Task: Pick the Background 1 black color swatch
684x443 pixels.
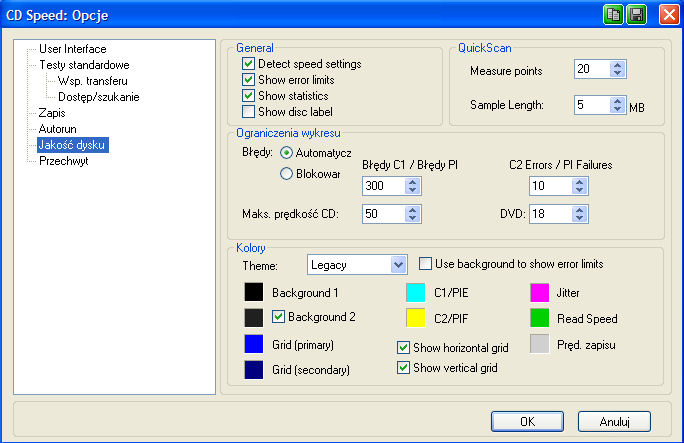Action: [253, 292]
